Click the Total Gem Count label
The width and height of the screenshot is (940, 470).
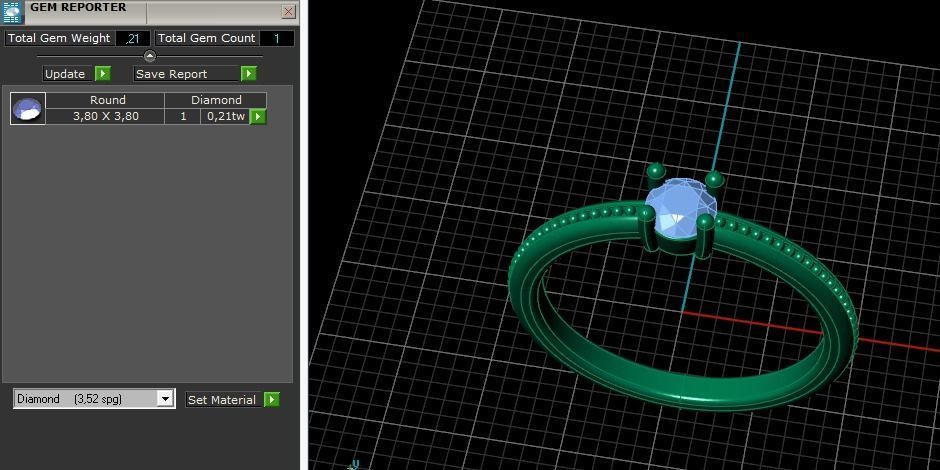point(206,38)
